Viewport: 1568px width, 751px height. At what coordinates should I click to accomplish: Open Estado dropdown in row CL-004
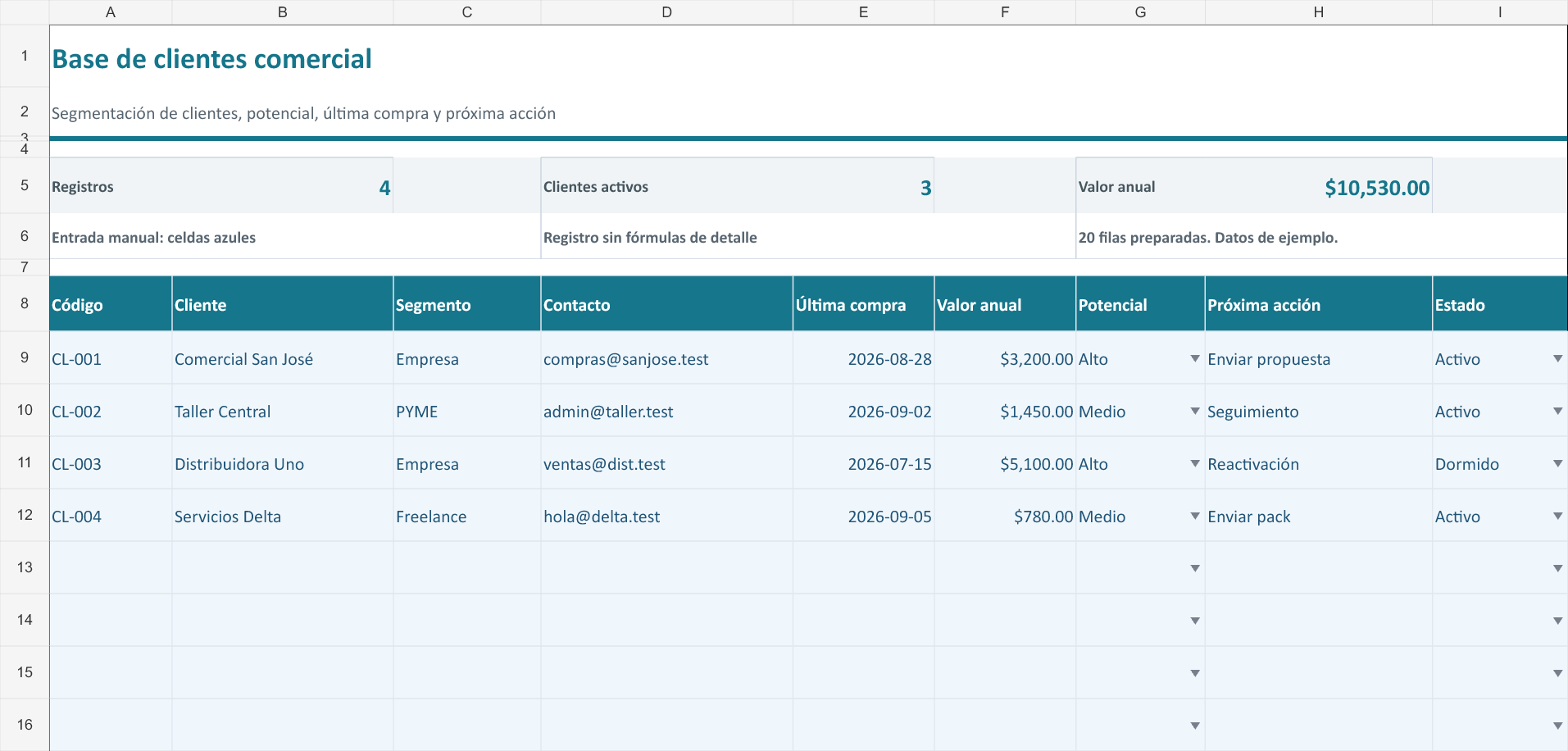point(1557,516)
